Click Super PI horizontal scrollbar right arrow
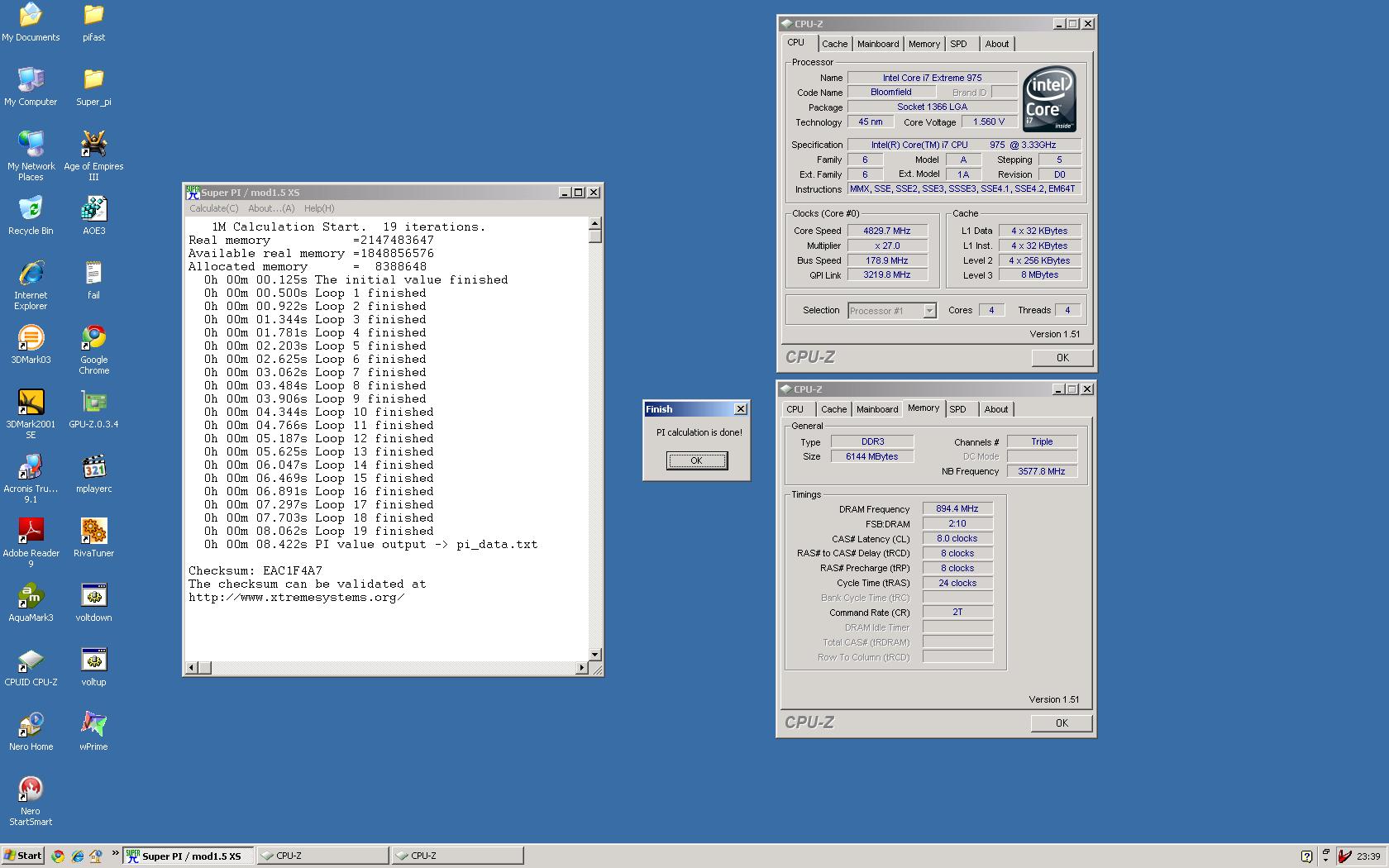This screenshot has width=1389, height=868. (x=581, y=667)
